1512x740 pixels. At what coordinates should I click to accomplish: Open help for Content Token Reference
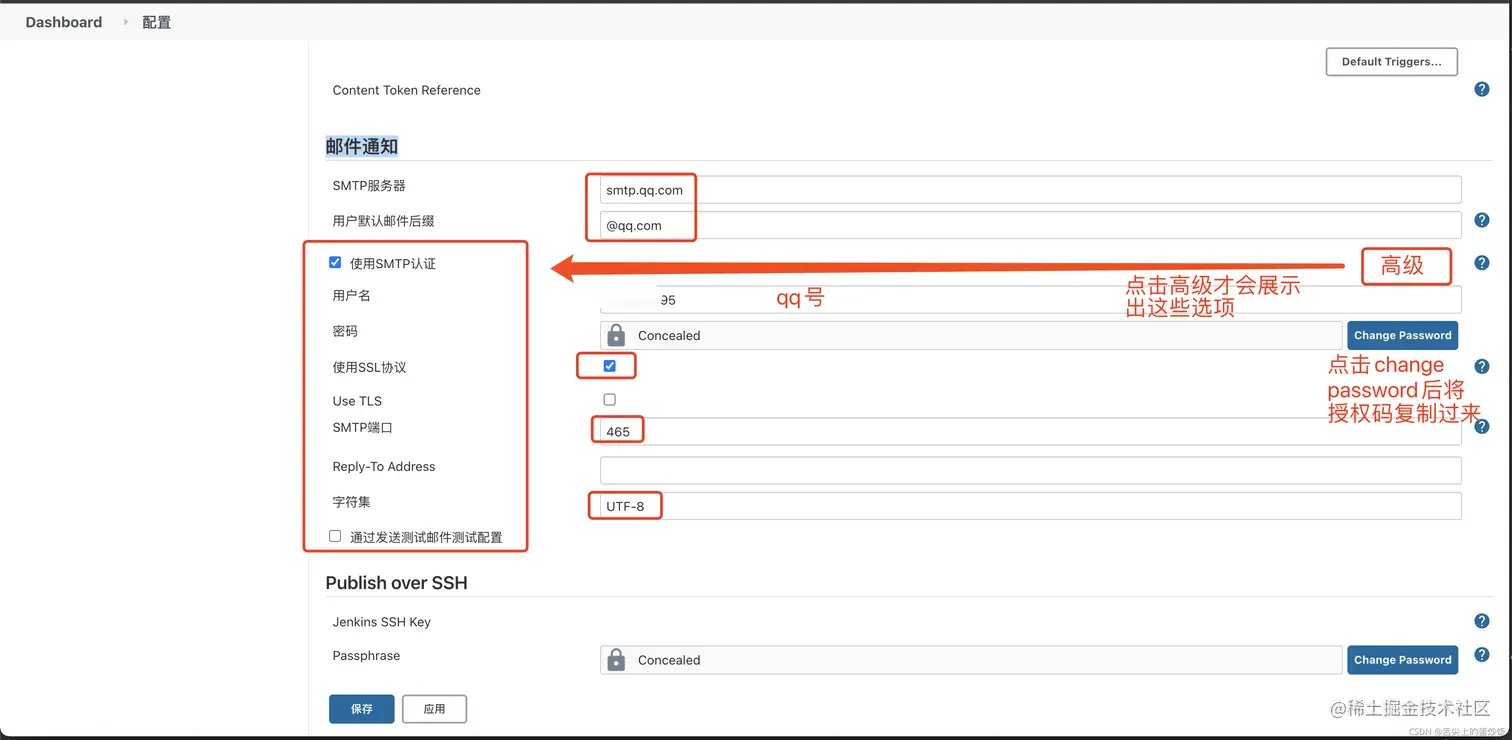click(x=1482, y=90)
